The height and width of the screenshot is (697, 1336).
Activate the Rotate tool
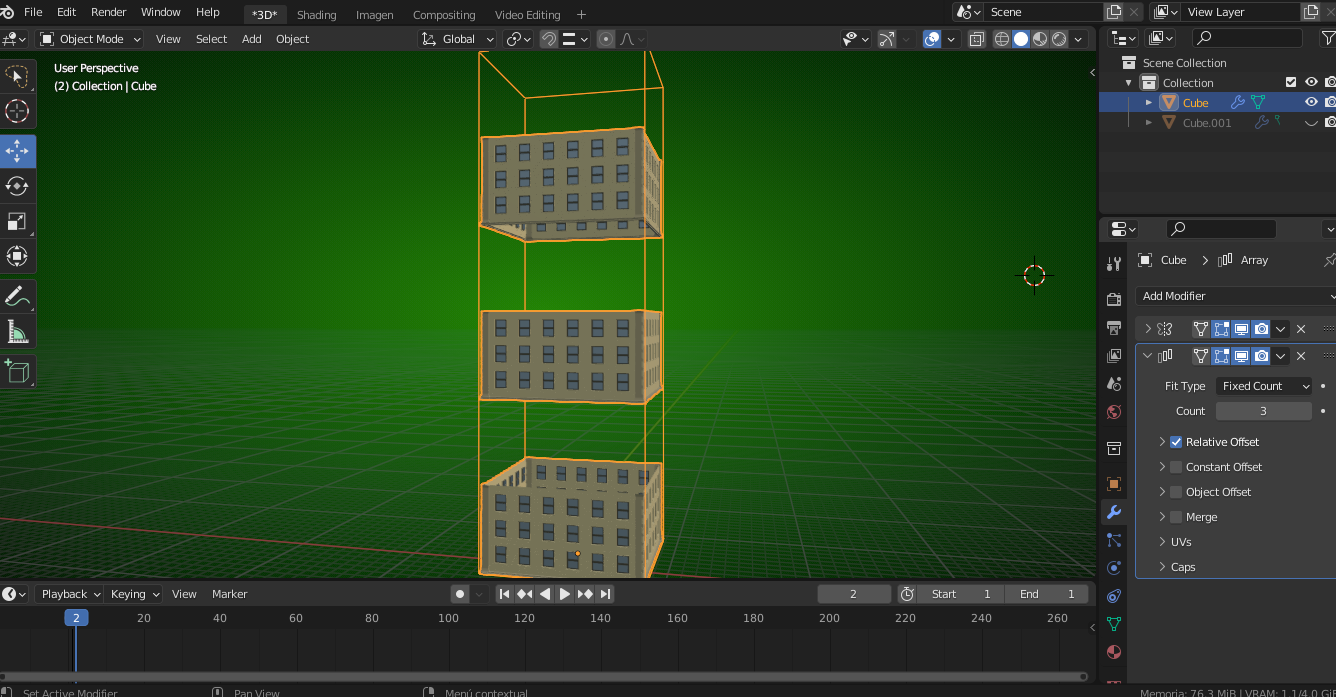pyautogui.click(x=17, y=186)
